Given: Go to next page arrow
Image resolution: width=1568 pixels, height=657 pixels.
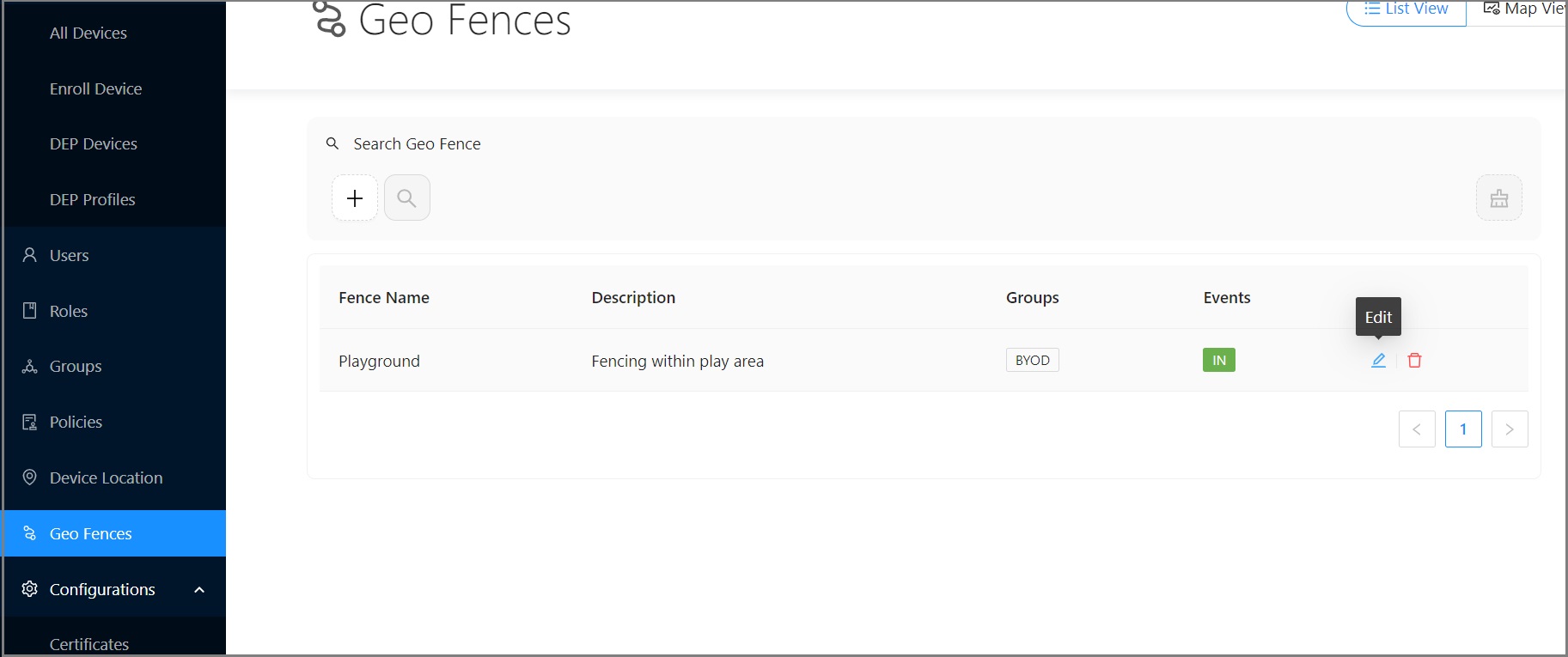Looking at the screenshot, I should pos(1510,429).
